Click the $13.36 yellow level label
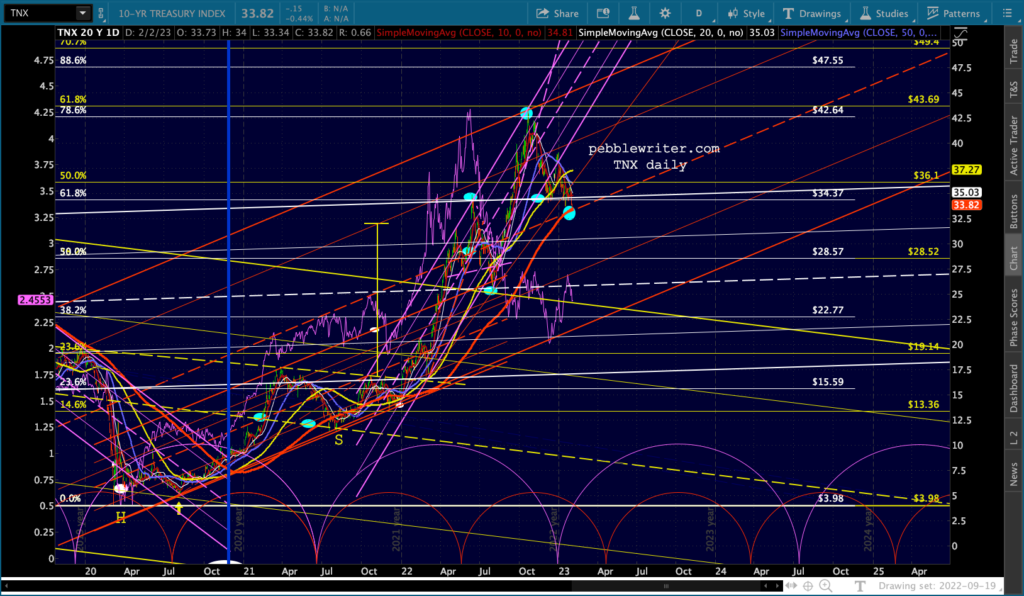This screenshot has height=596, width=1024. point(923,405)
